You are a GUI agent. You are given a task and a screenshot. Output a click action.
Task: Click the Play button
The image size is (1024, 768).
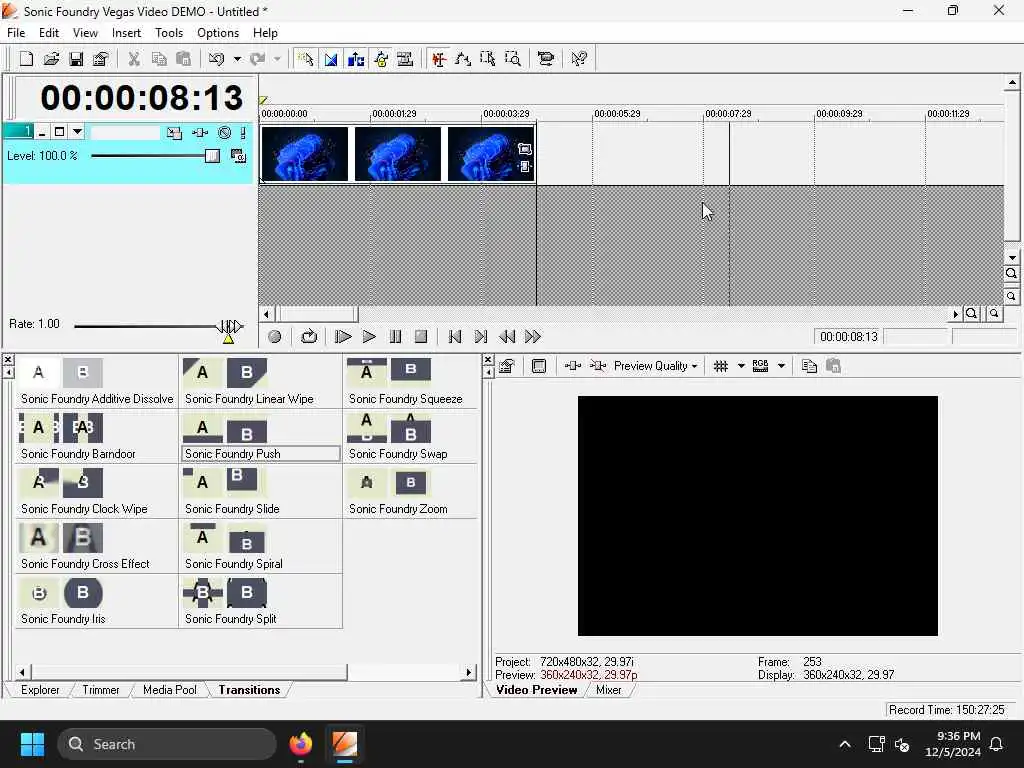click(369, 337)
